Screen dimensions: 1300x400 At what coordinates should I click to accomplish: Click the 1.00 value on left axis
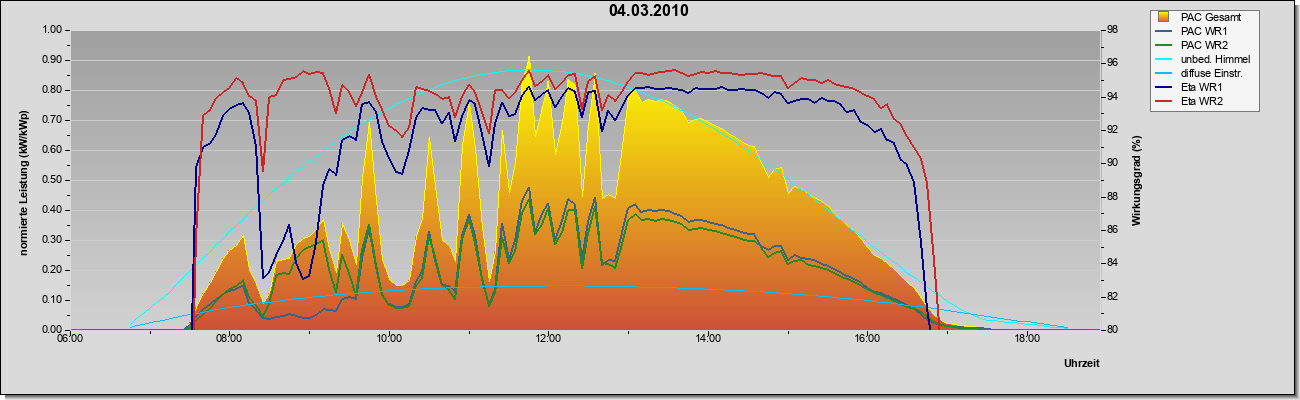pos(52,30)
